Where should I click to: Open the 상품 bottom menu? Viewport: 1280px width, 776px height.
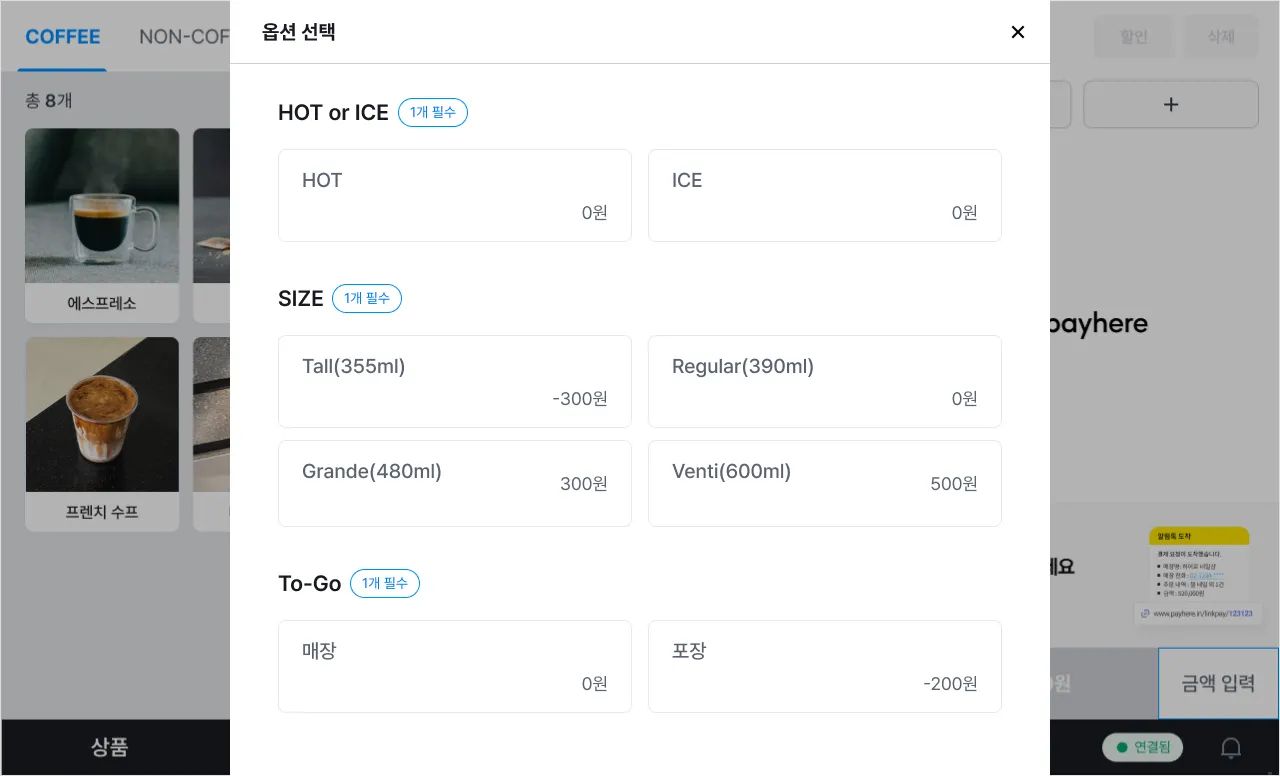point(110,747)
